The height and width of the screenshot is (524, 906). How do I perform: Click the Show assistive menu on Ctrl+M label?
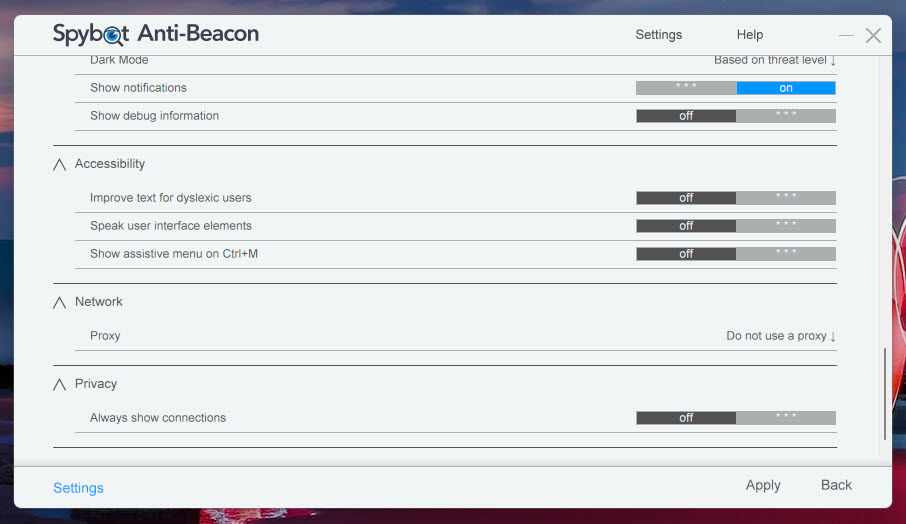pyautogui.click(x=174, y=254)
